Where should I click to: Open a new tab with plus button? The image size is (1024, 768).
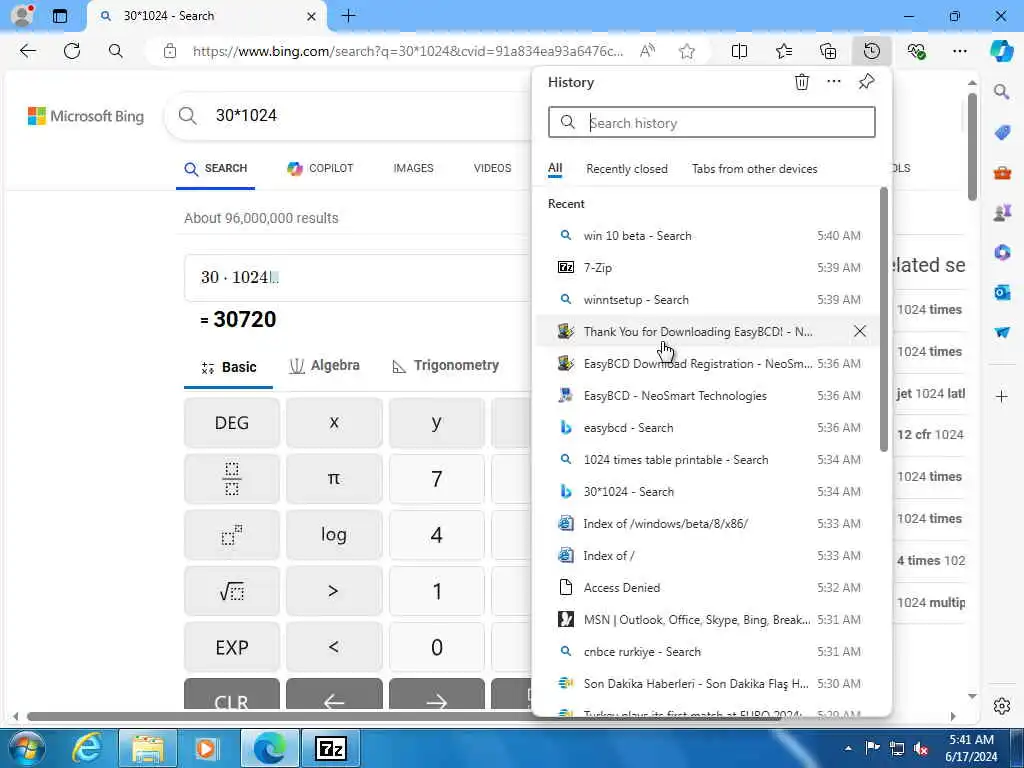(x=349, y=16)
